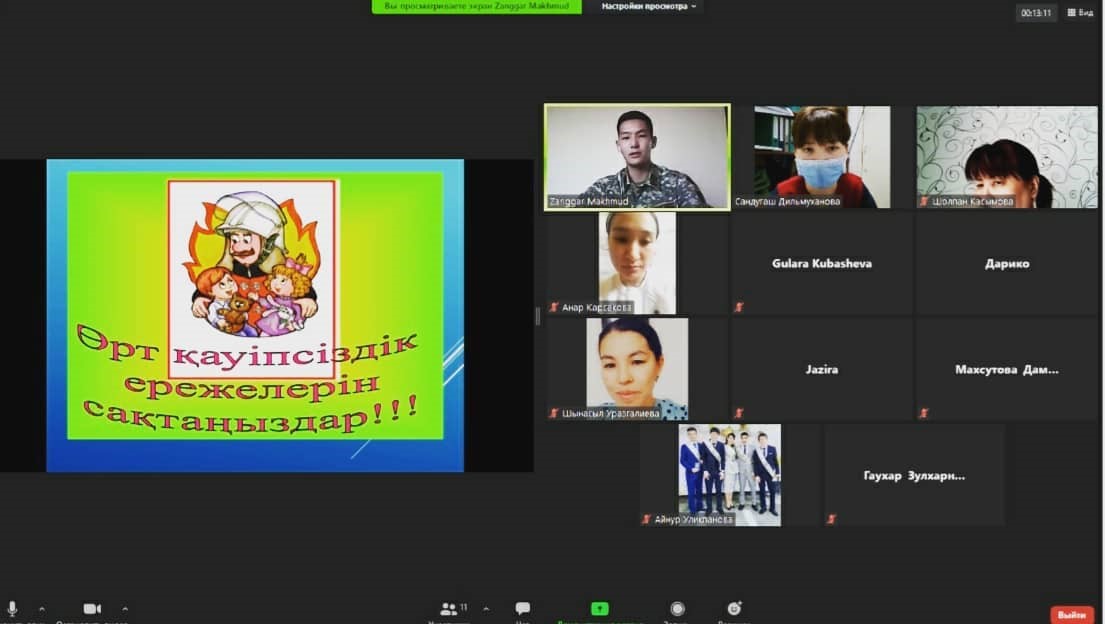
Task: Open the Participants panel icon
Action: coord(450,608)
